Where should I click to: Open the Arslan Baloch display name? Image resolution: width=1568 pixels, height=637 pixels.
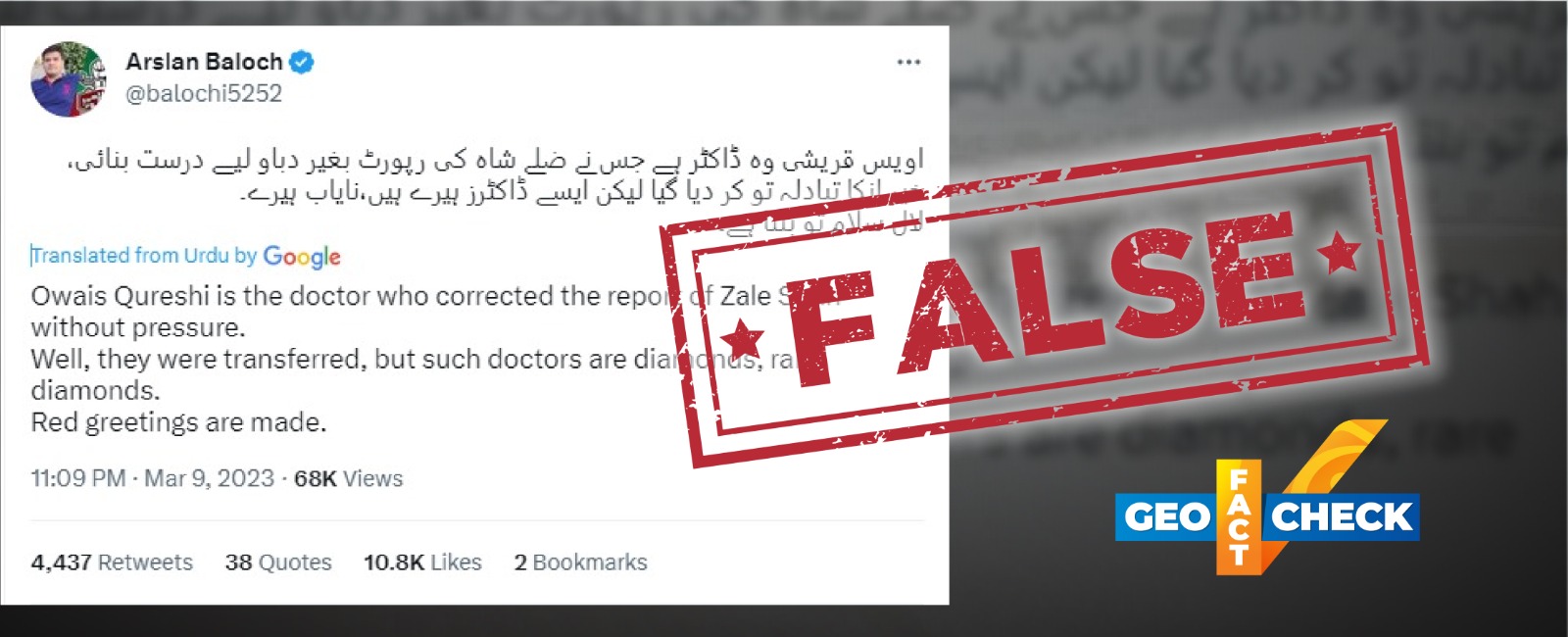(204, 62)
